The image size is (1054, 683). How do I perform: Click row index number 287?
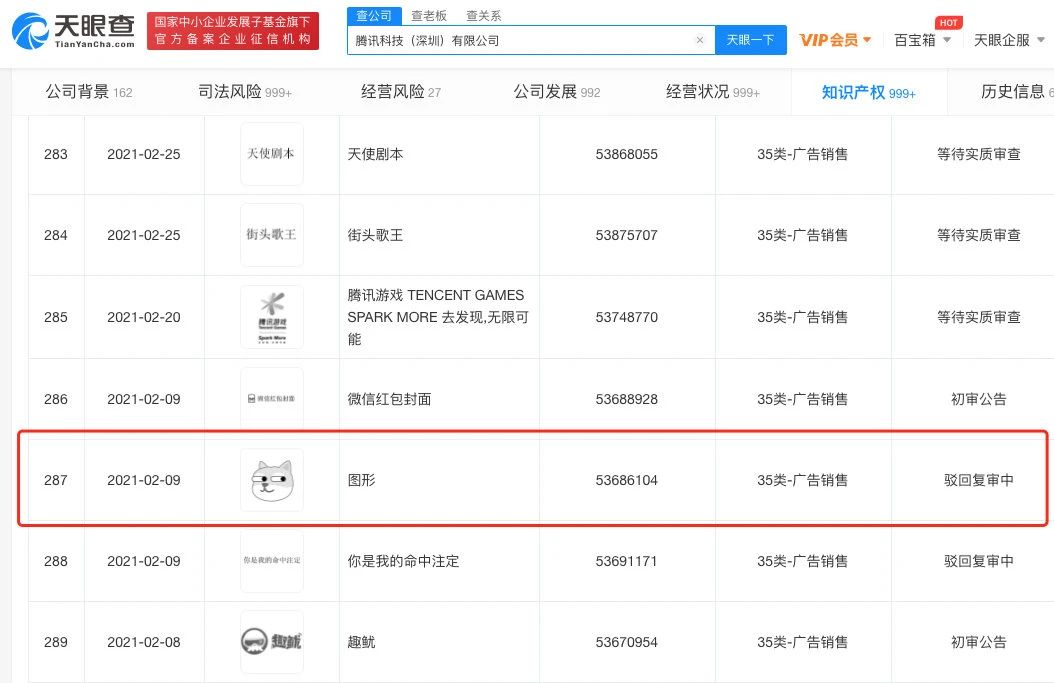[x=56, y=480]
